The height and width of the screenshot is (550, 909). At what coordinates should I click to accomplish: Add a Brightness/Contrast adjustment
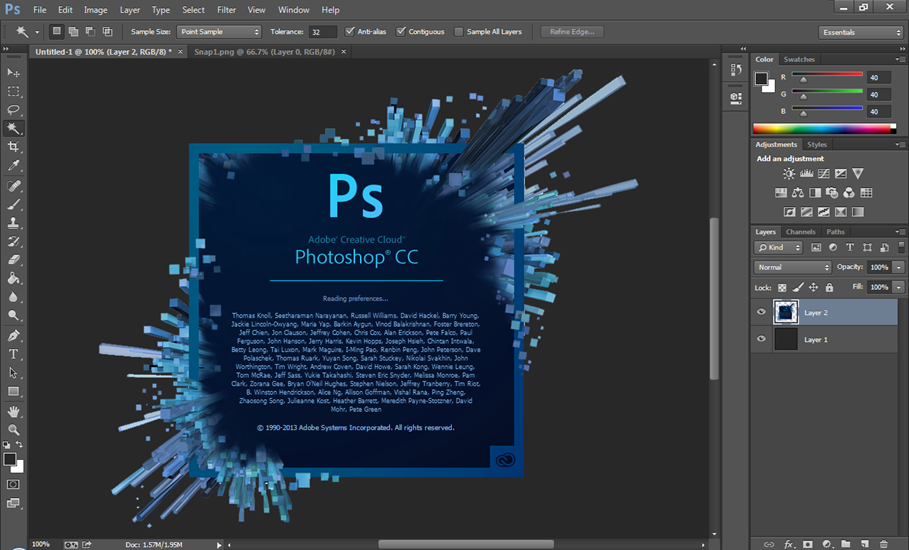789,173
